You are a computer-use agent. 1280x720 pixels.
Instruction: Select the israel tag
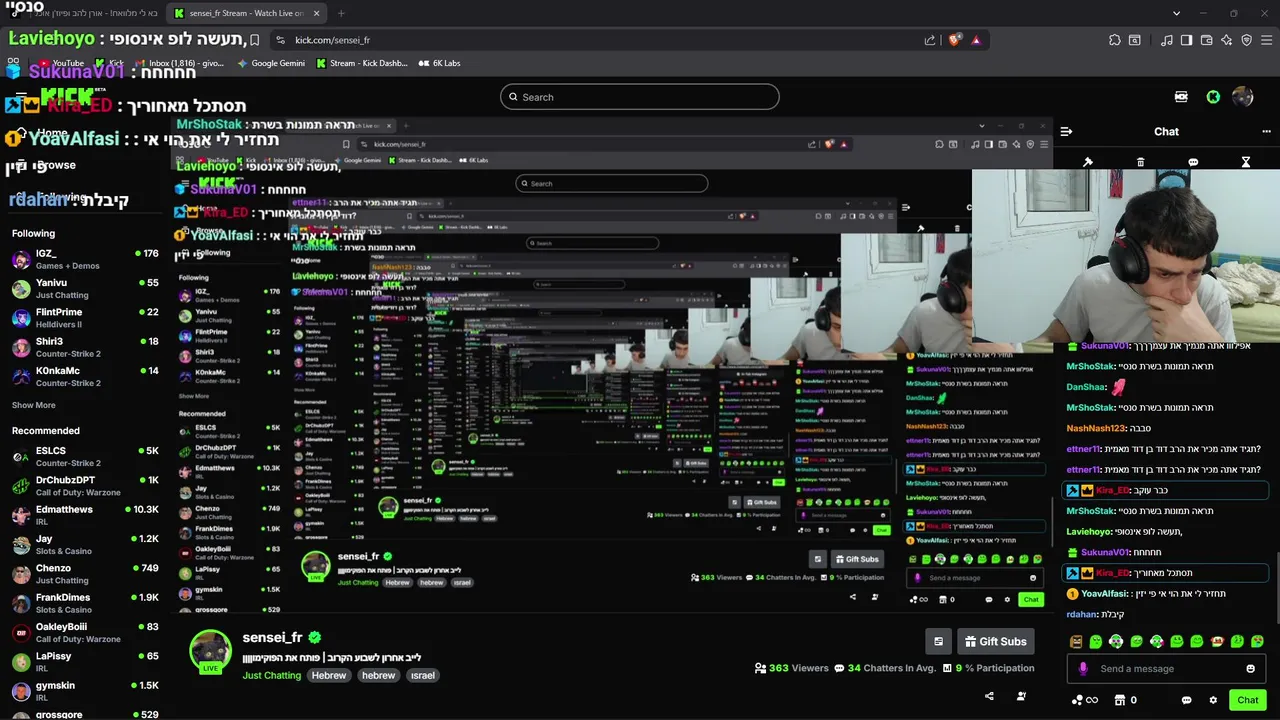[x=423, y=675]
